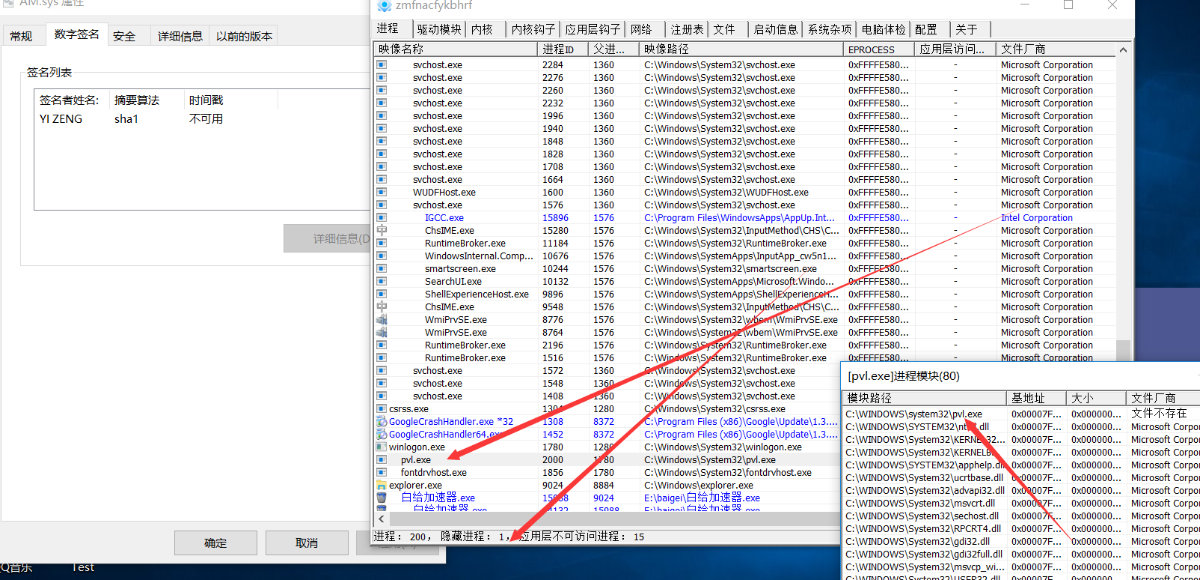Open the 详细信息 tab in properties dialog
Screen dimensions: 1200x580
click(180, 36)
